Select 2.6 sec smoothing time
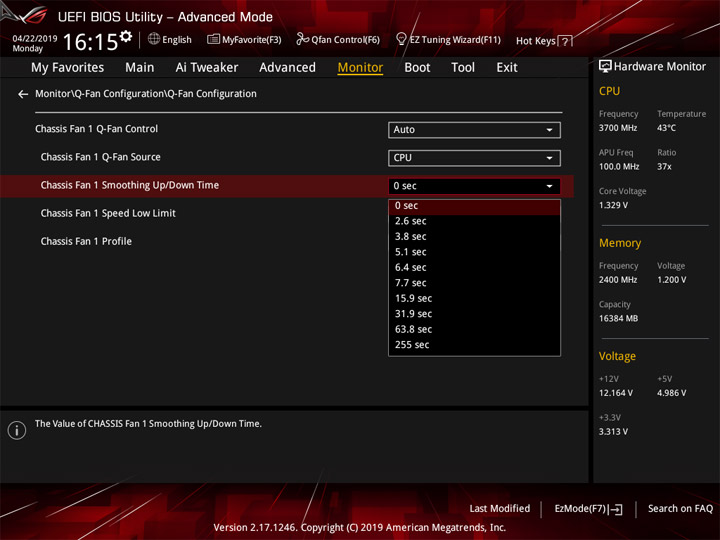This screenshot has height=540, width=720. pyautogui.click(x=474, y=221)
